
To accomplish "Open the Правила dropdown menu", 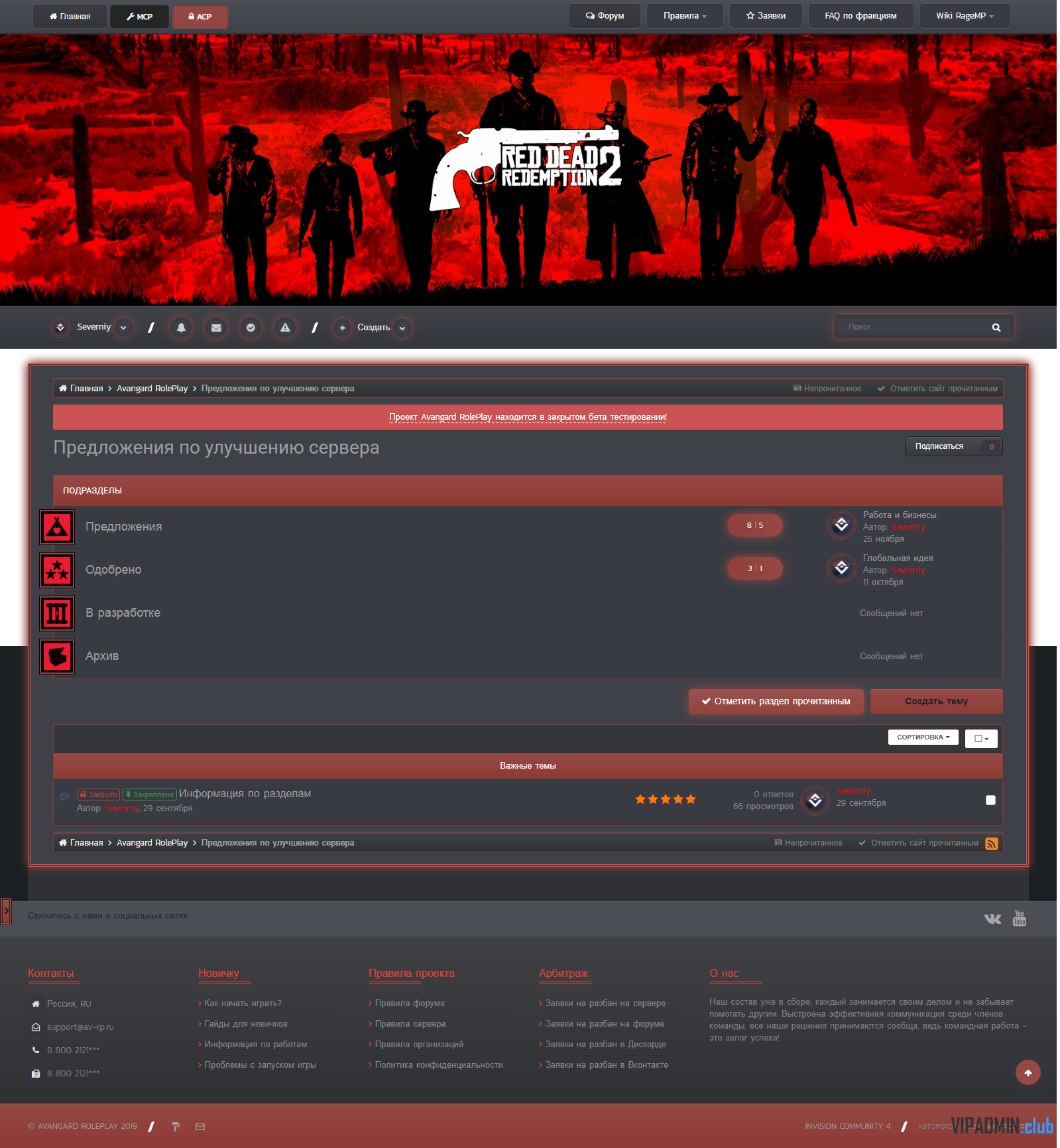I will pos(685,16).
